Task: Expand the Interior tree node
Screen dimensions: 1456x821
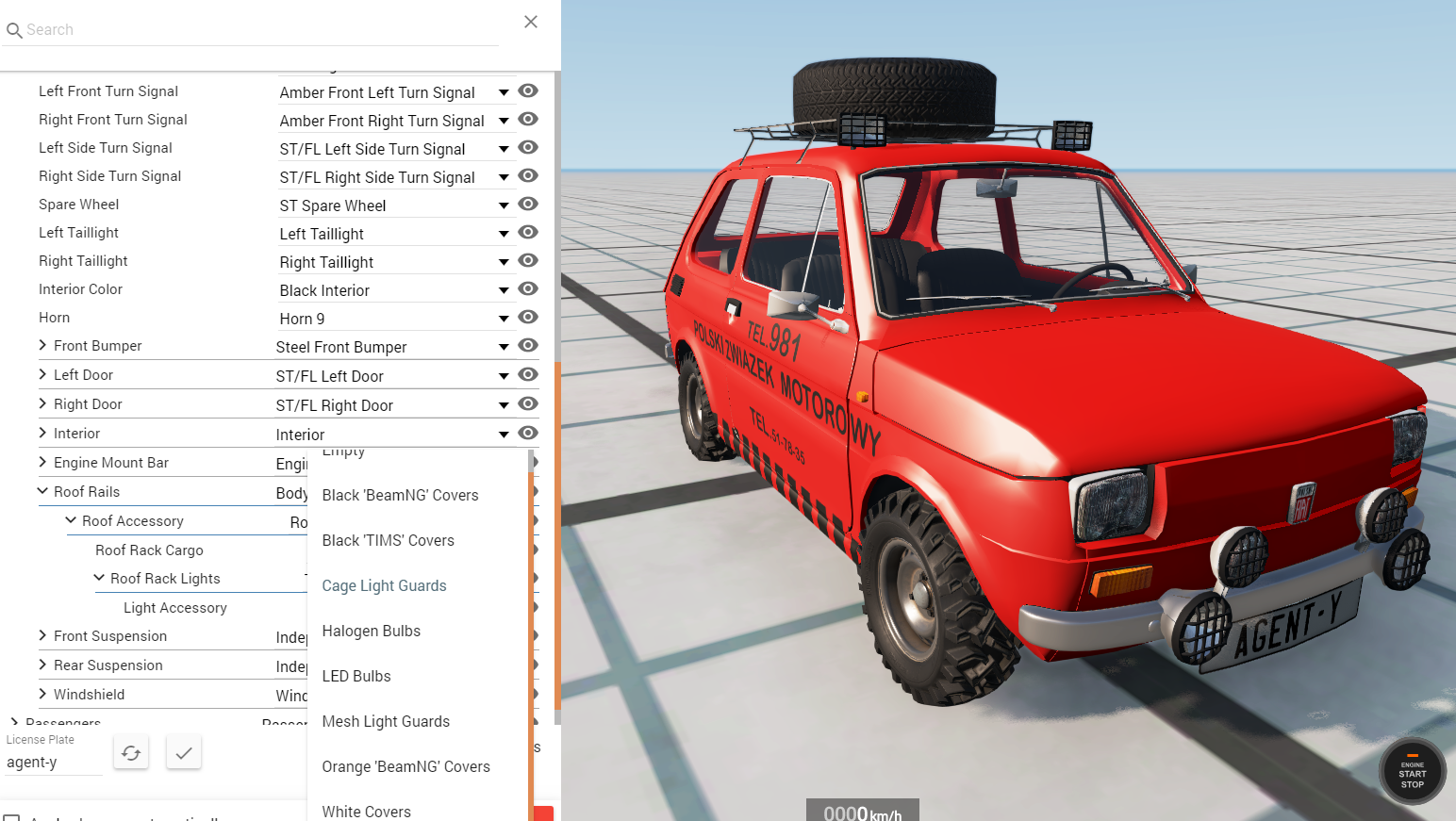Action: pos(42,433)
